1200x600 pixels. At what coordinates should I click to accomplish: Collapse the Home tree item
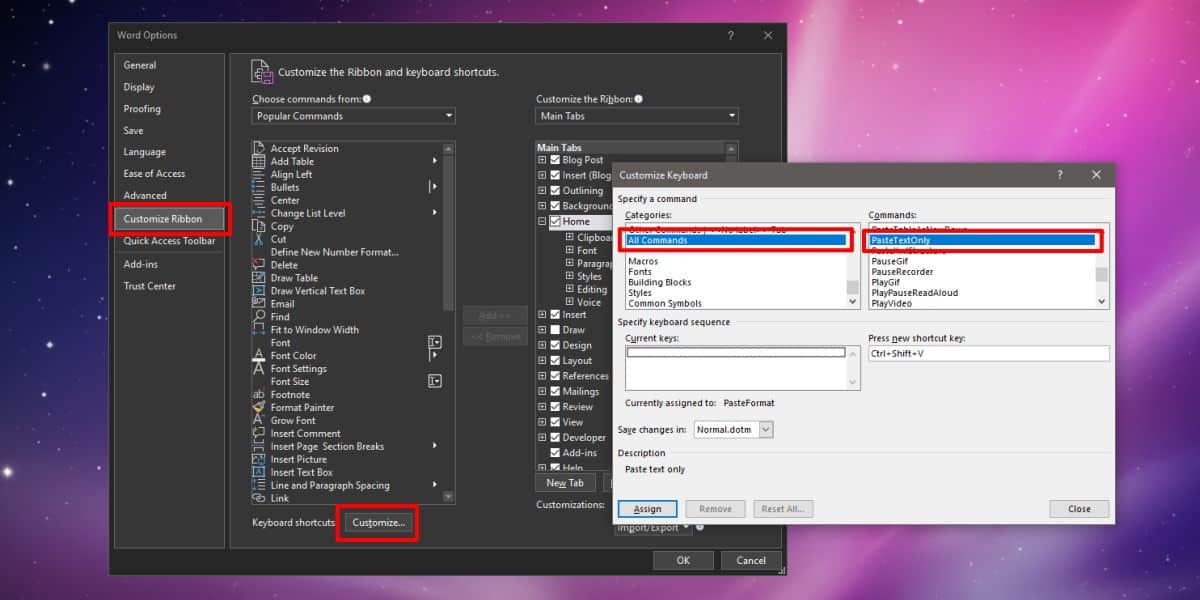pos(541,221)
